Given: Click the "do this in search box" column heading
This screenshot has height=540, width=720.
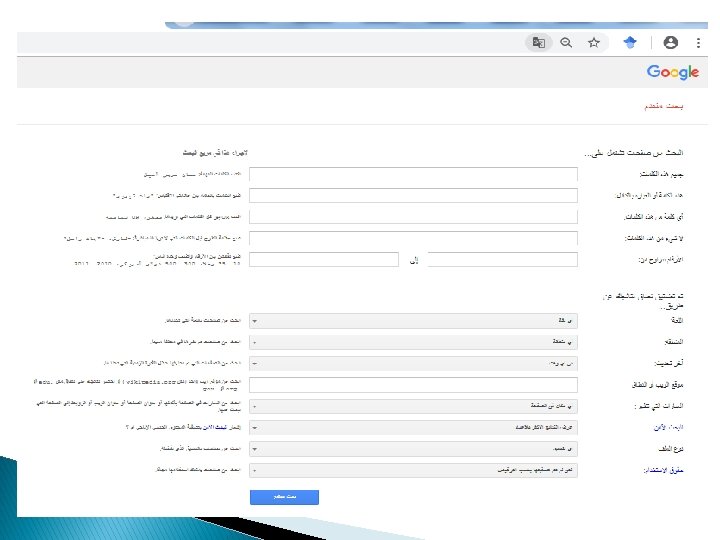Looking at the screenshot, I should pos(215,152).
